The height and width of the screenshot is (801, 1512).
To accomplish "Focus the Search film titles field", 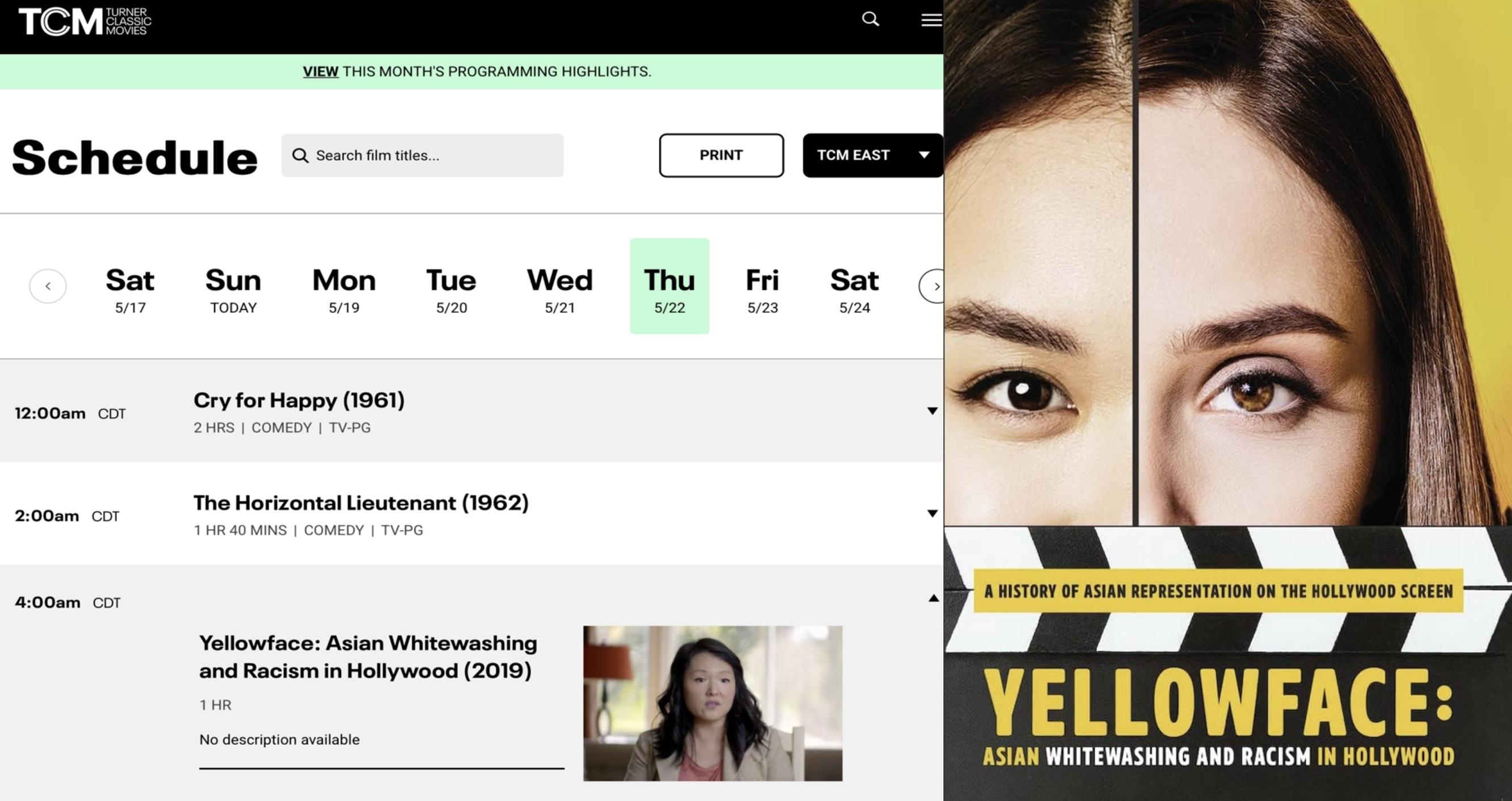I will [423, 156].
